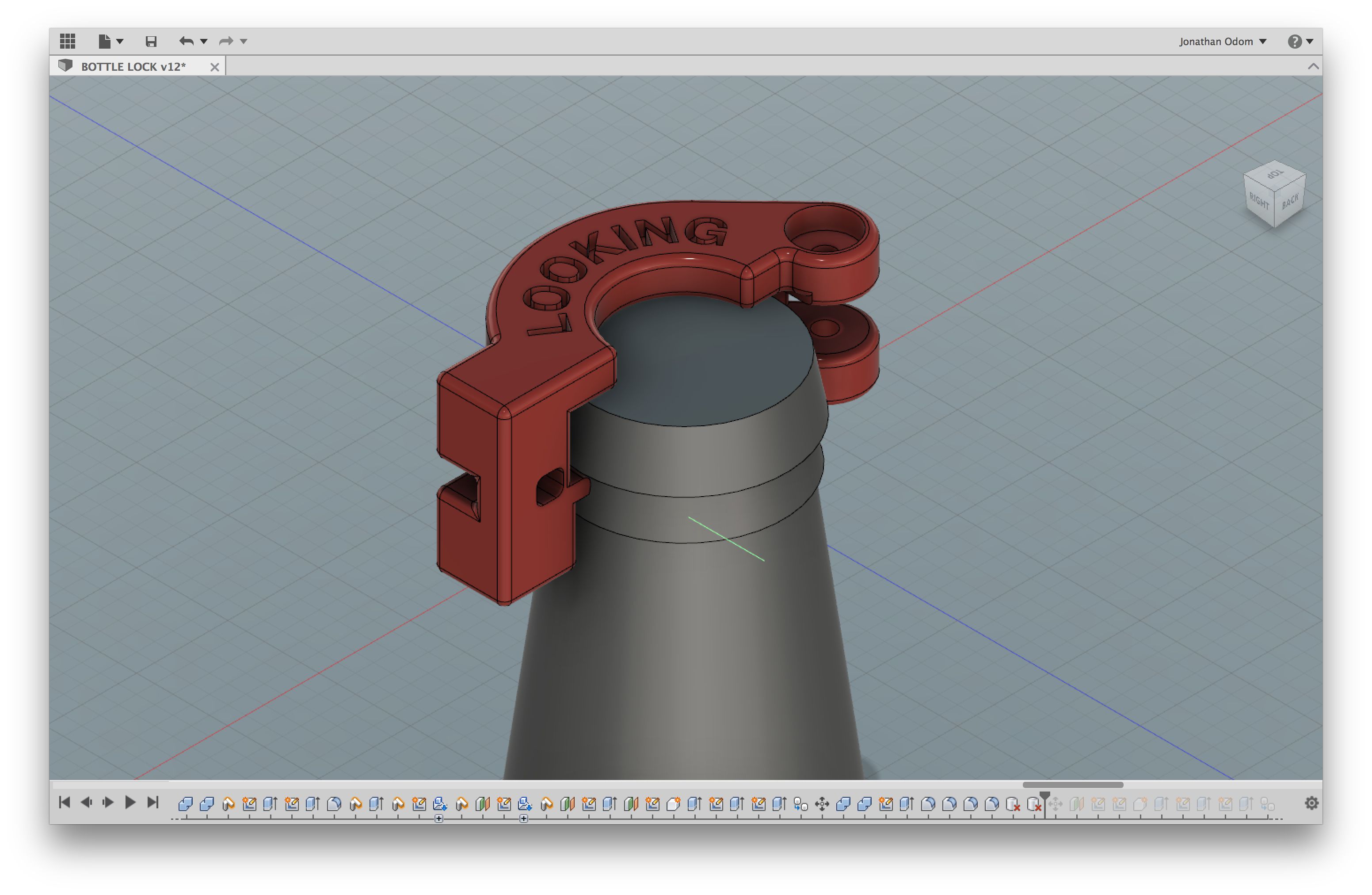Click the timeline horizontal scrollbar thumb
Image resolution: width=1372 pixels, height=895 pixels.
pyautogui.click(x=1072, y=785)
